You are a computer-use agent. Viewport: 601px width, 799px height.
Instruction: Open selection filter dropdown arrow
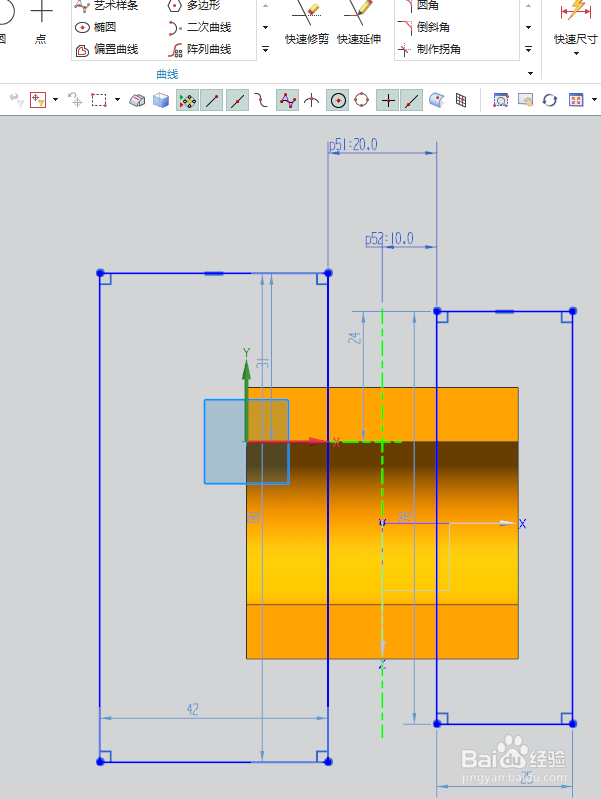pyautogui.click(x=56, y=99)
